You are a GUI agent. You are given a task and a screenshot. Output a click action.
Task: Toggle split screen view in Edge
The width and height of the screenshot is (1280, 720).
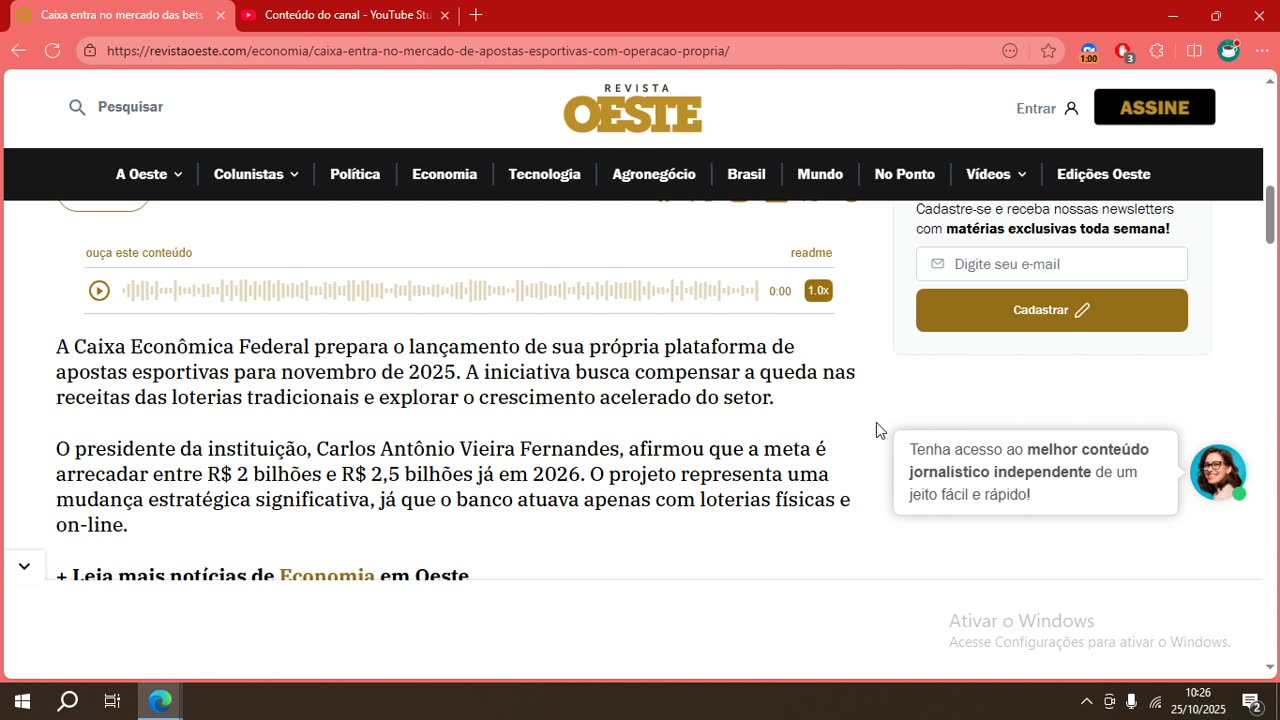(1194, 51)
